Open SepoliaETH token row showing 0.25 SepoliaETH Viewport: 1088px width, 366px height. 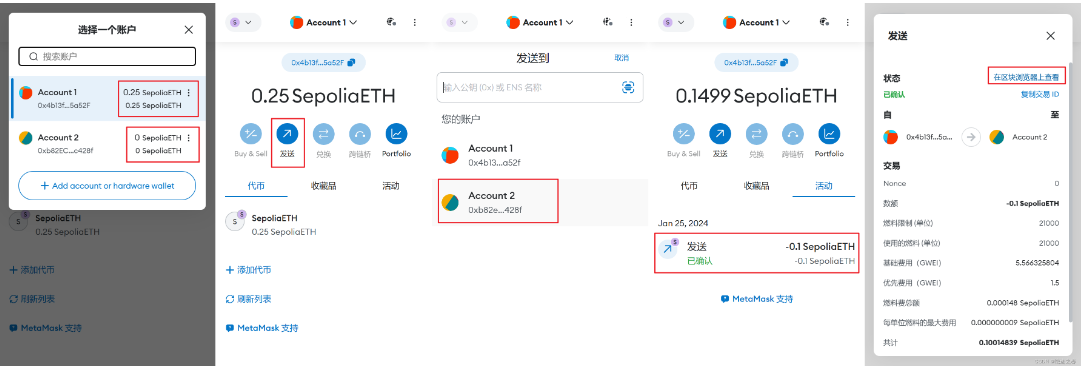pyautogui.click(x=323, y=224)
